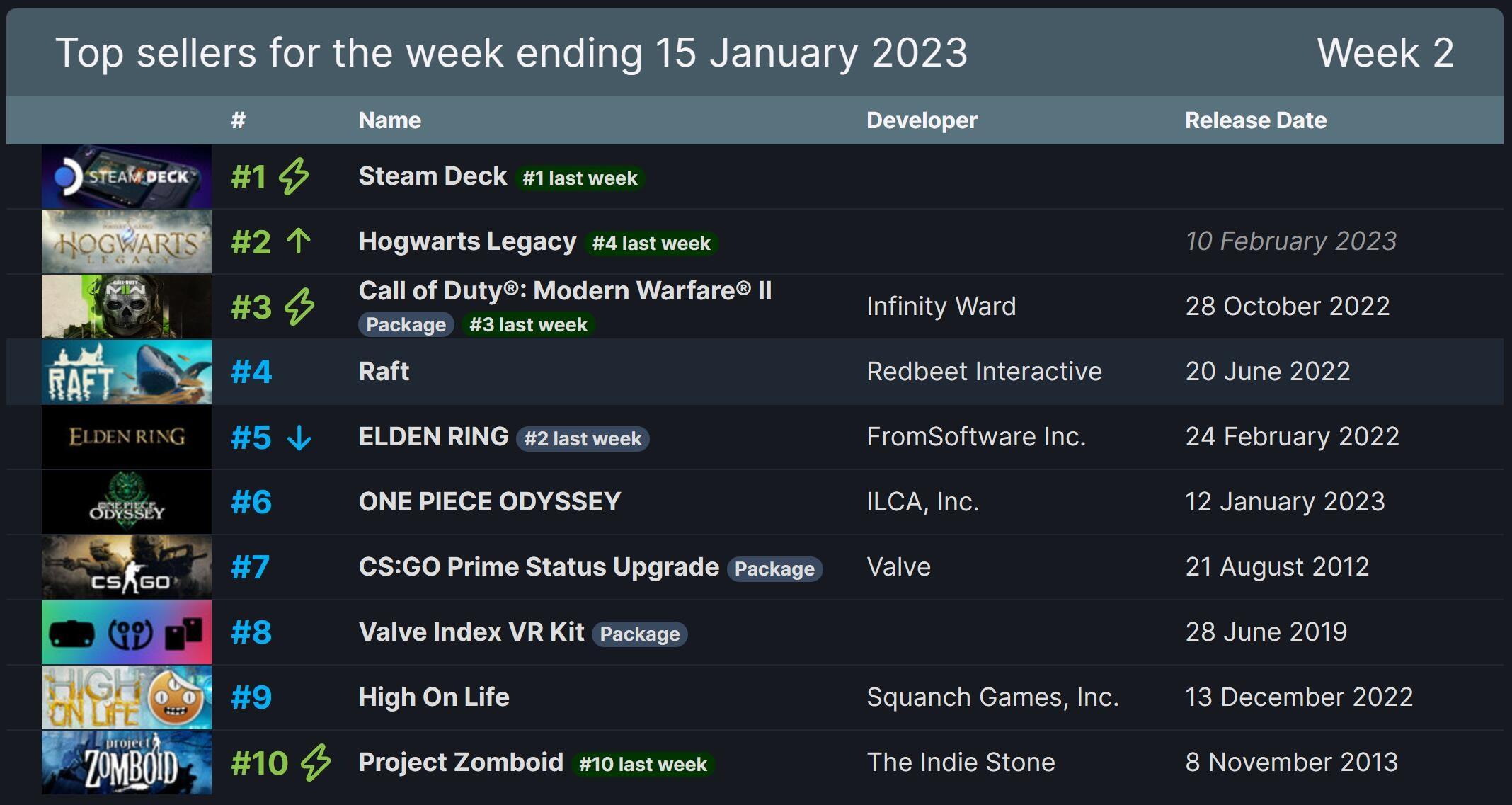The image size is (1512, 805).
Task: Click the Release Date column header
Action: (1256, 120)
